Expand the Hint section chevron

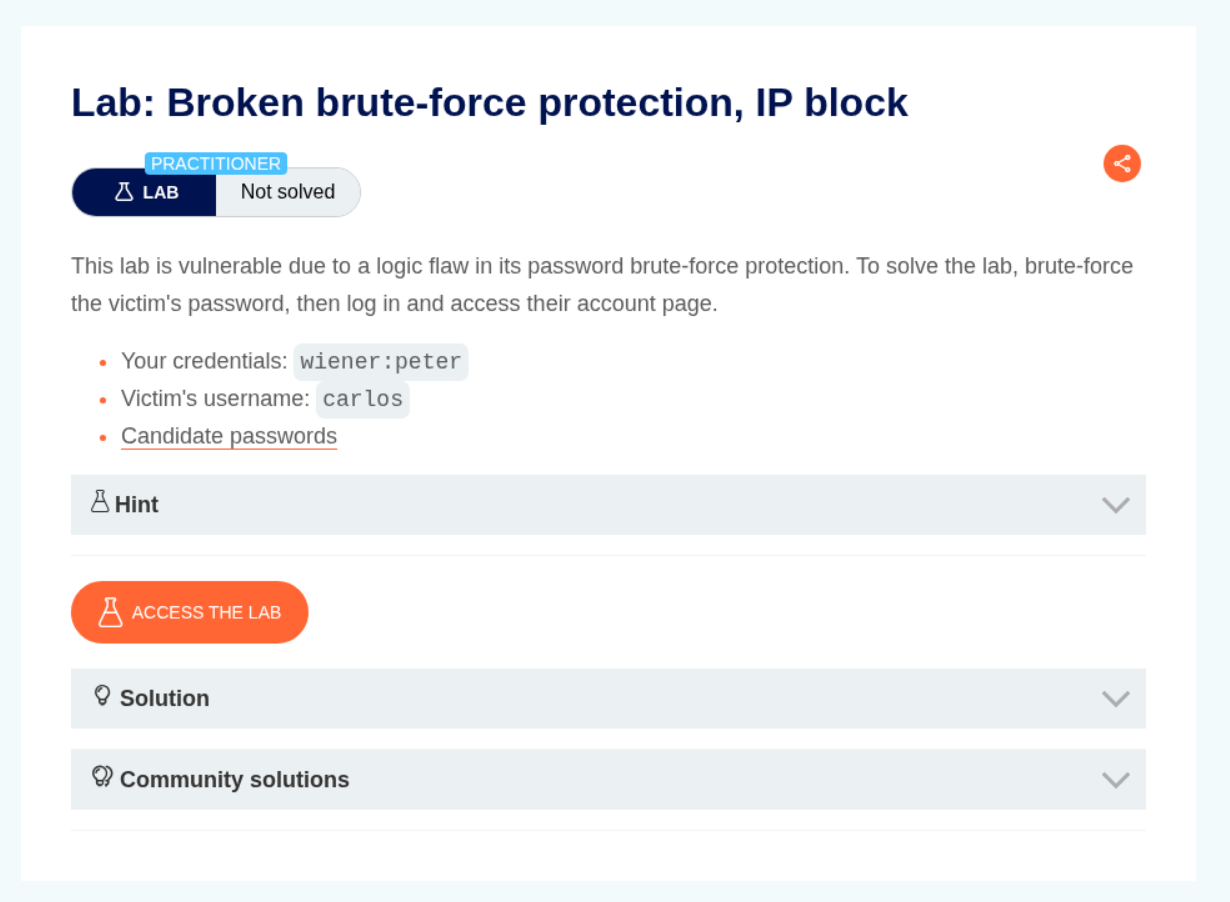click(1115, 505)
